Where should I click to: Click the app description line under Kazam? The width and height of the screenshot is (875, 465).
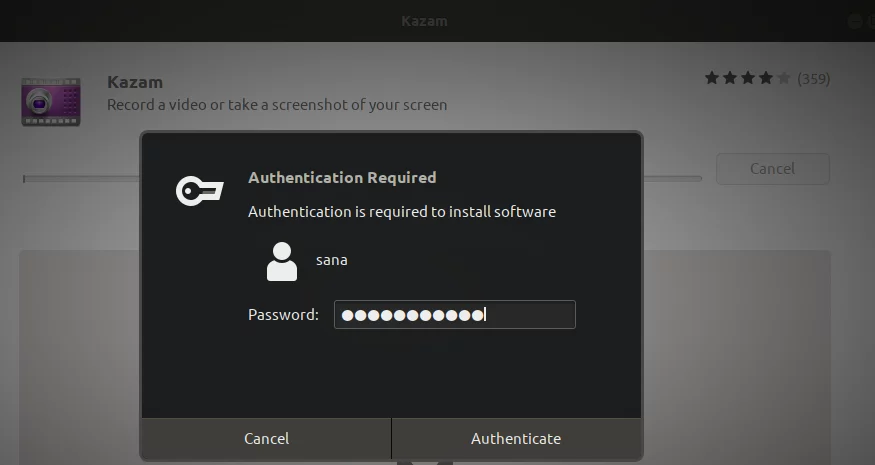tap(277, 105)
